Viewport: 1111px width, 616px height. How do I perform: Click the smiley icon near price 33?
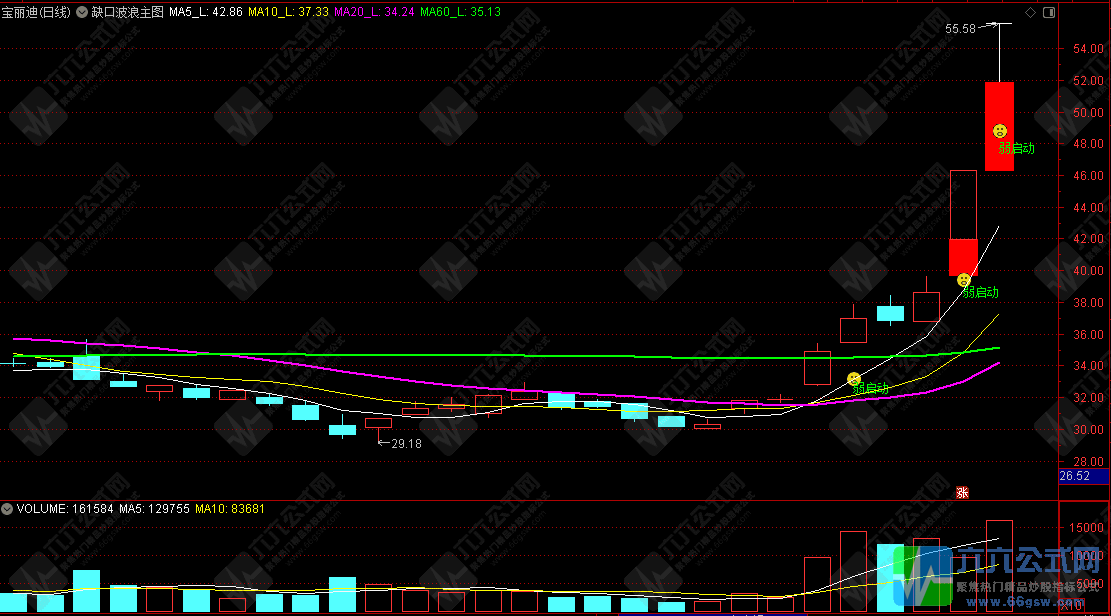point(854,378)
